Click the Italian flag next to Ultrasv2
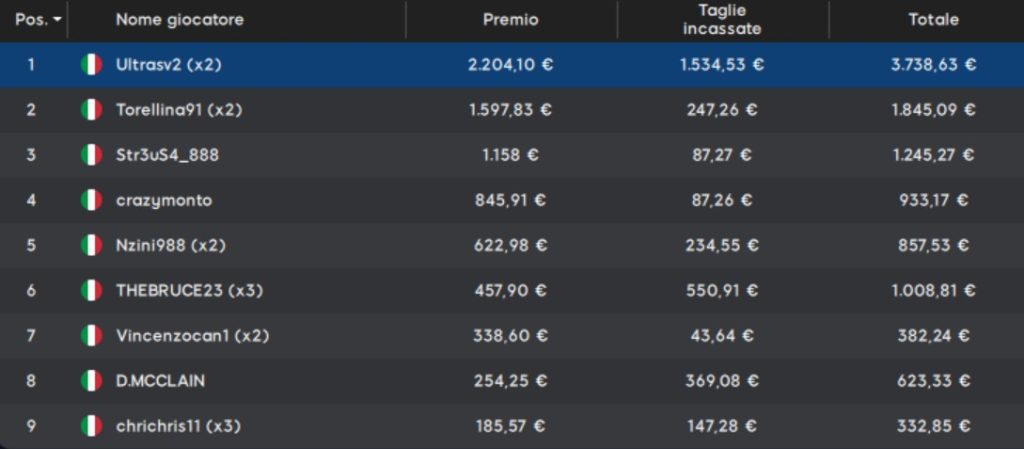The height and width of the screenshot is (449, 1024). pyautogui.click(x=91, y=65)
